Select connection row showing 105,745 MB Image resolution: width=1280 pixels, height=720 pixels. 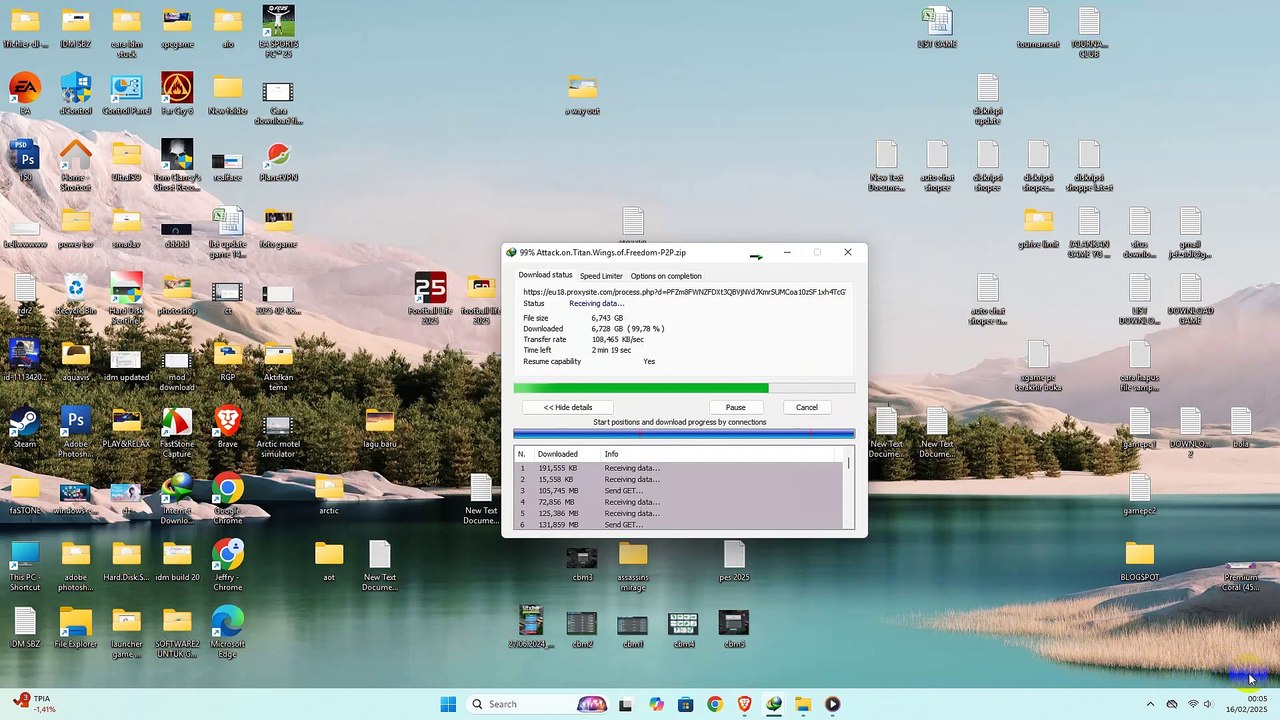point(680,491)
